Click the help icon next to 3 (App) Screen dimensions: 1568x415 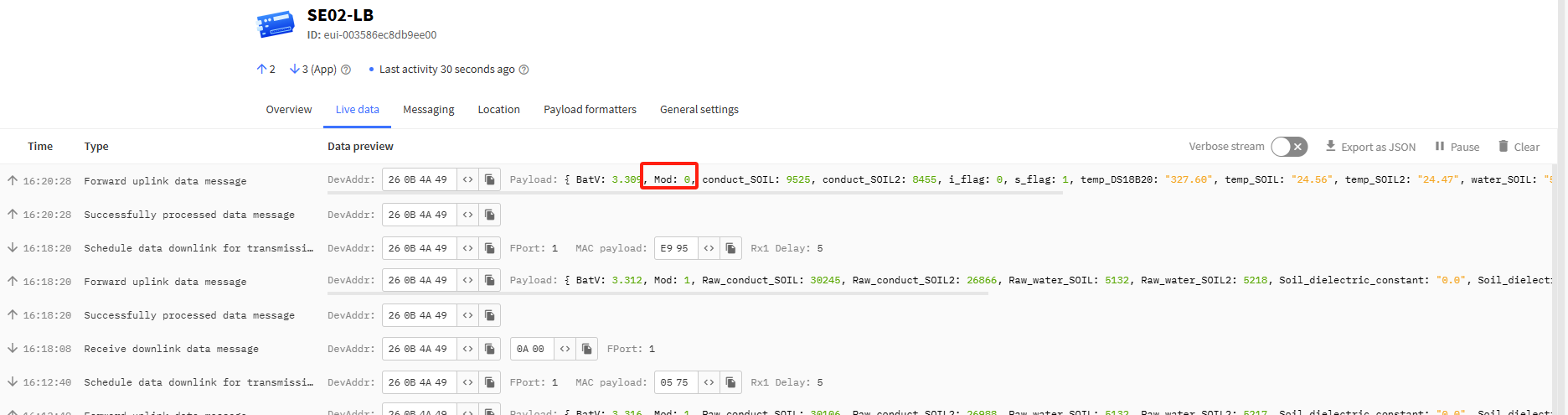(346, 70)
